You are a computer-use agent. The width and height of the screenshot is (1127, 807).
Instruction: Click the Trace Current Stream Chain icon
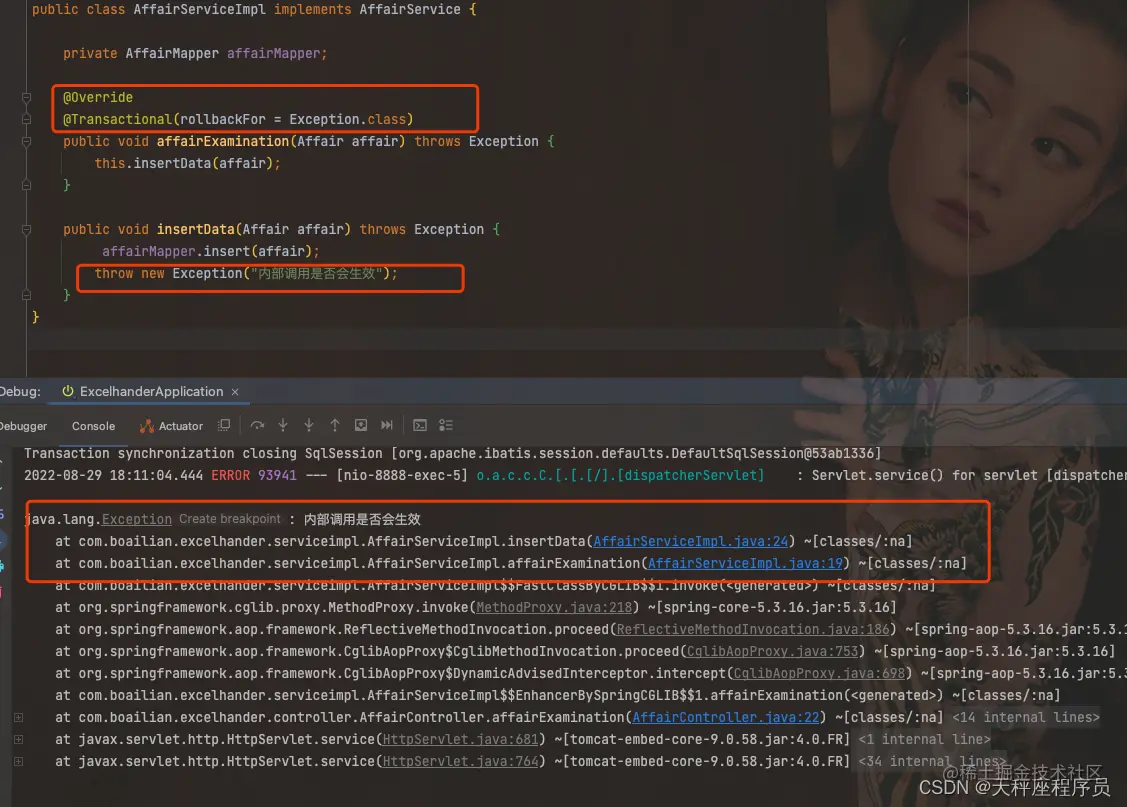[x=446, y=425]
